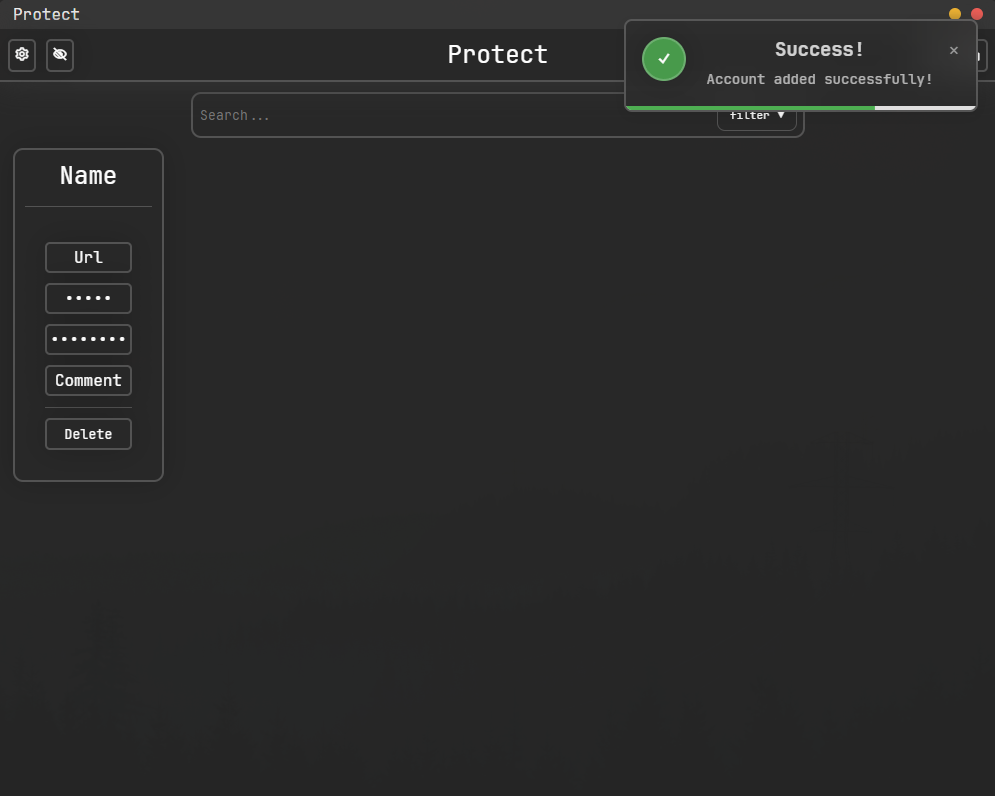
Task: Open the Comment button on the card
Action: click(88, 380)
